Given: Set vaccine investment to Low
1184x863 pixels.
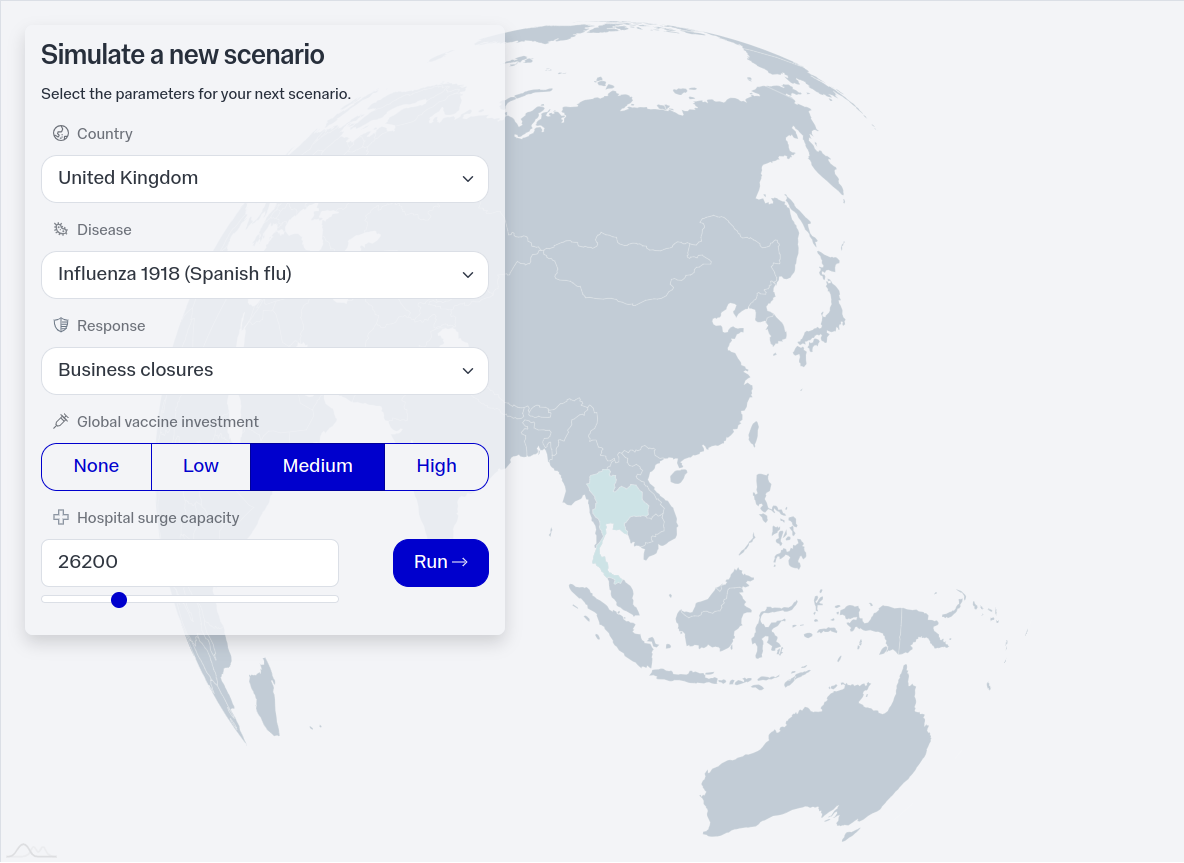Looking at the screenshot, I should pyautogui.click(x=200, y=467).
